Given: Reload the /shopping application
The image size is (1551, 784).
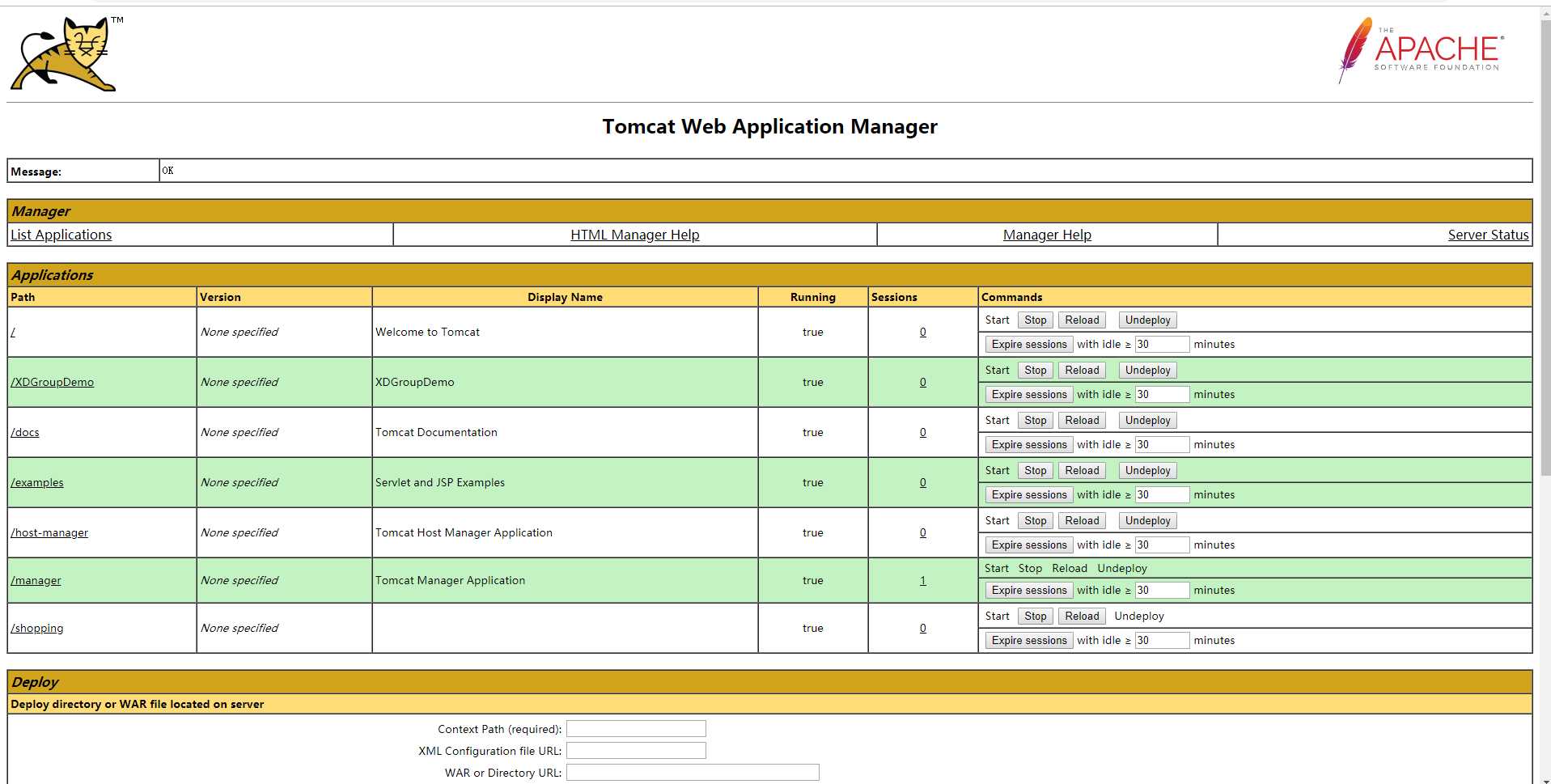Looking at the screenshot, I should pyautogui.click(x=1082, y=617).
